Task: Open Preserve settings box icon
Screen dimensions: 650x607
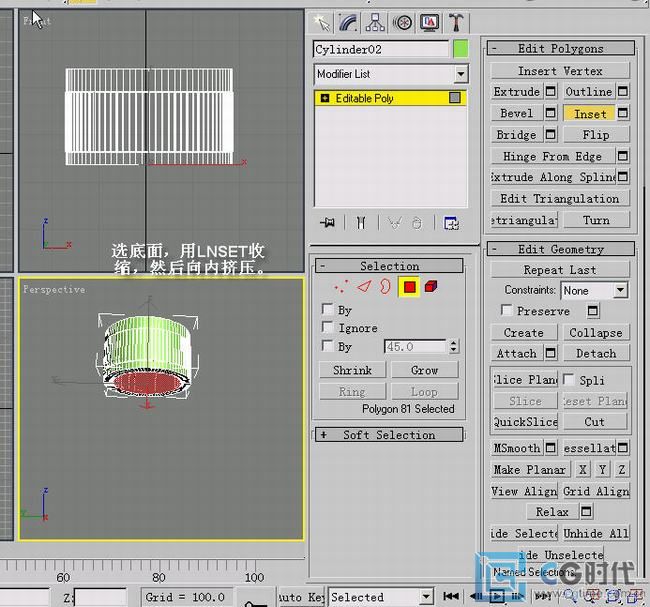Action: pos(593,311)
